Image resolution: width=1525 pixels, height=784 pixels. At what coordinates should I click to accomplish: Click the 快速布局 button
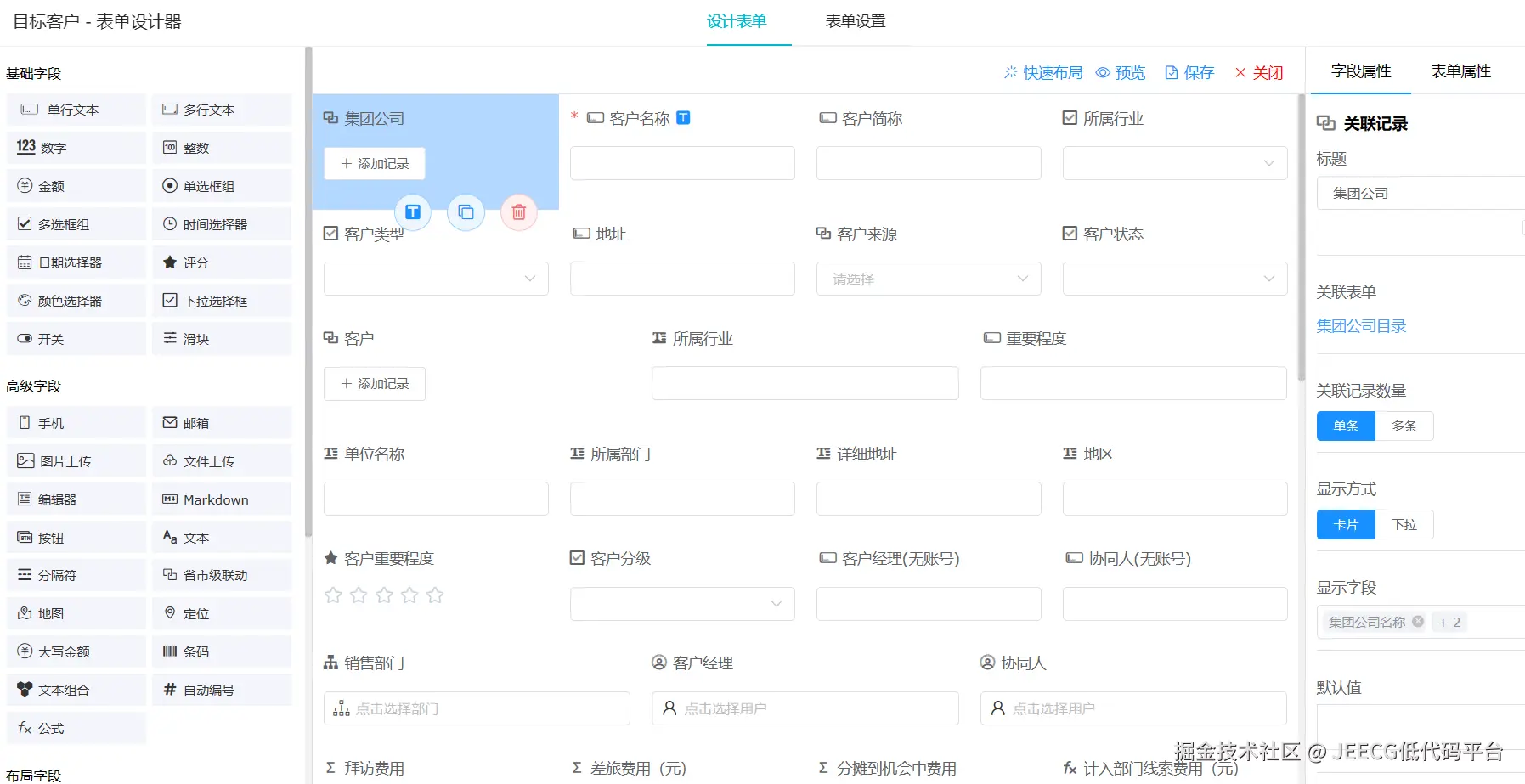pos(1043,73)
